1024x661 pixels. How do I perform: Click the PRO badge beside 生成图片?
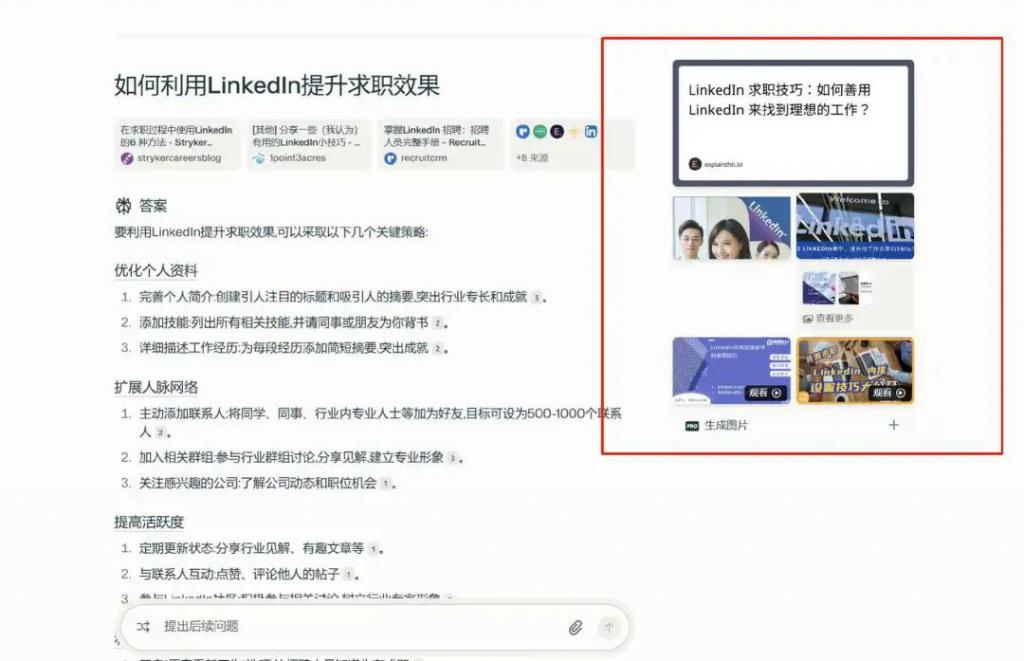click(691, 426)
